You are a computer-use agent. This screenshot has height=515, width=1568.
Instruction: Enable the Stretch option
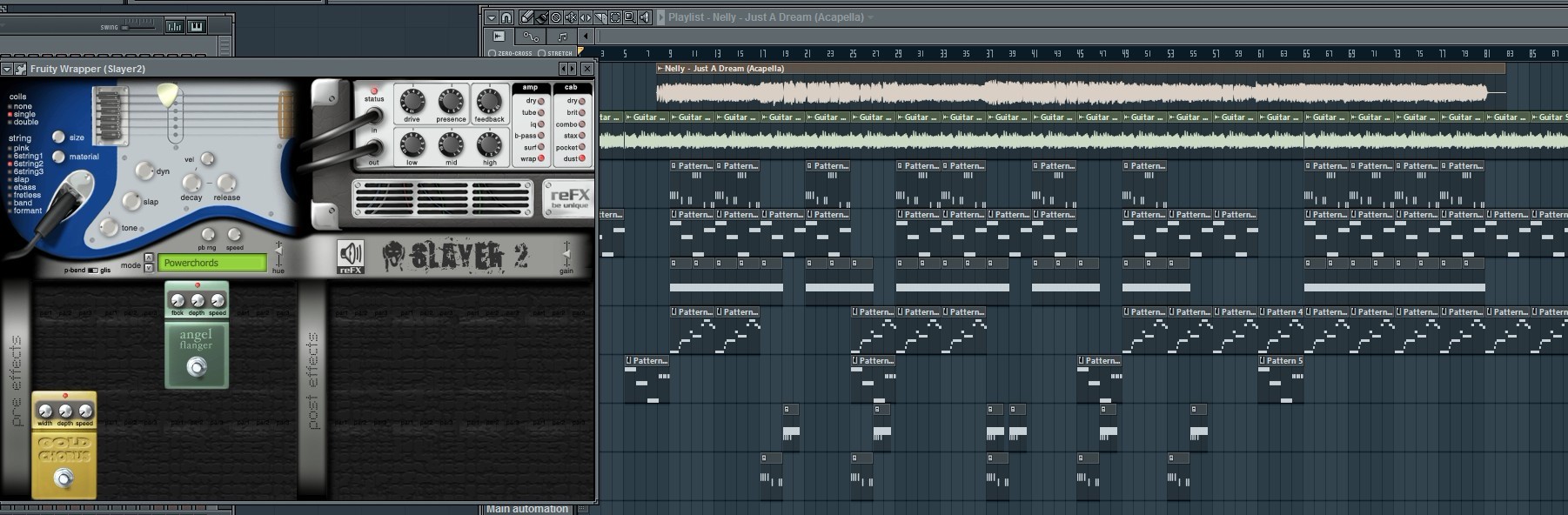tap(542, 53)
